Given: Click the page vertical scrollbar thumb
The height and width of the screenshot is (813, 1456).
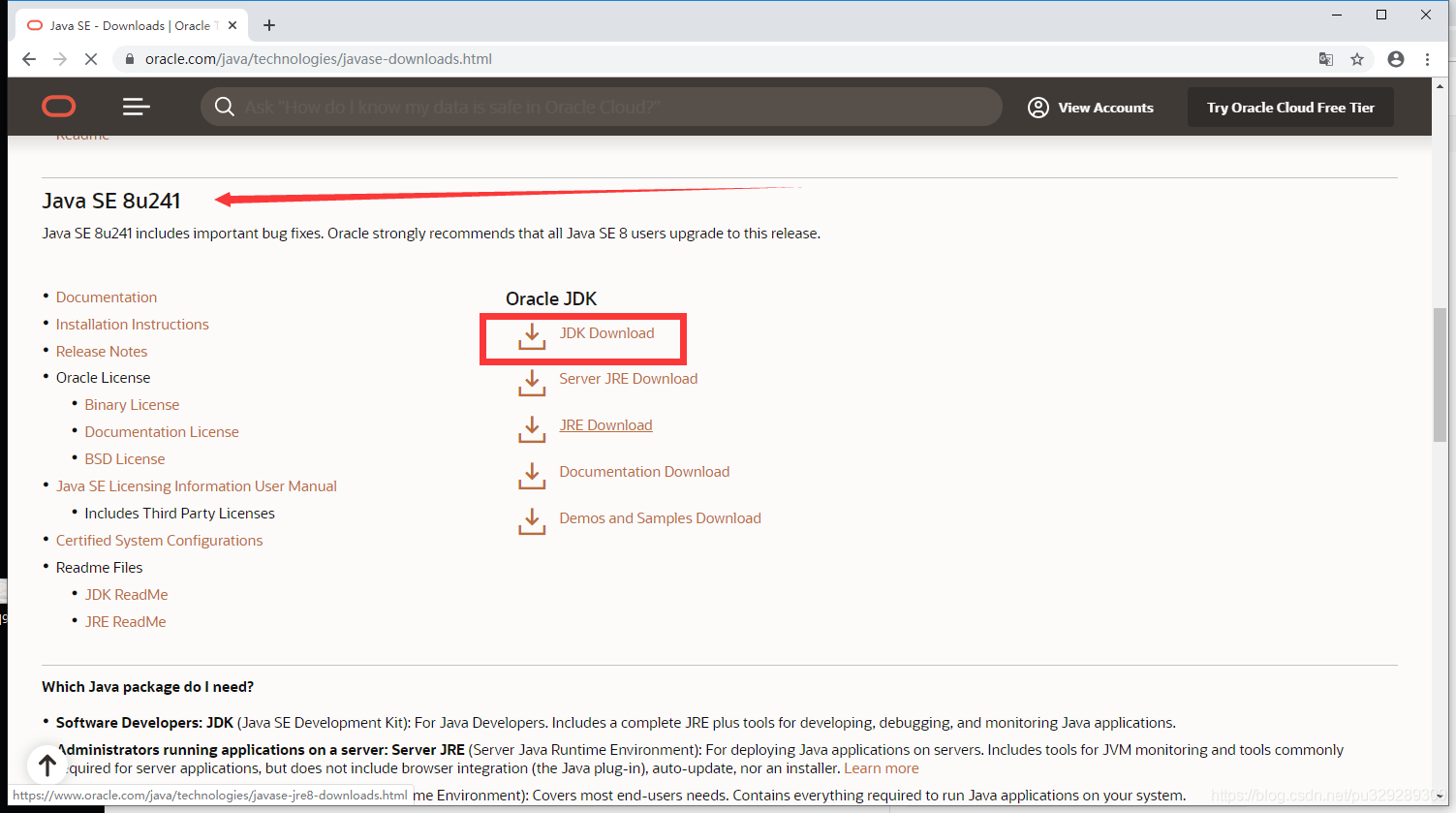Looking at the screenshot, I should point(1441,375).
